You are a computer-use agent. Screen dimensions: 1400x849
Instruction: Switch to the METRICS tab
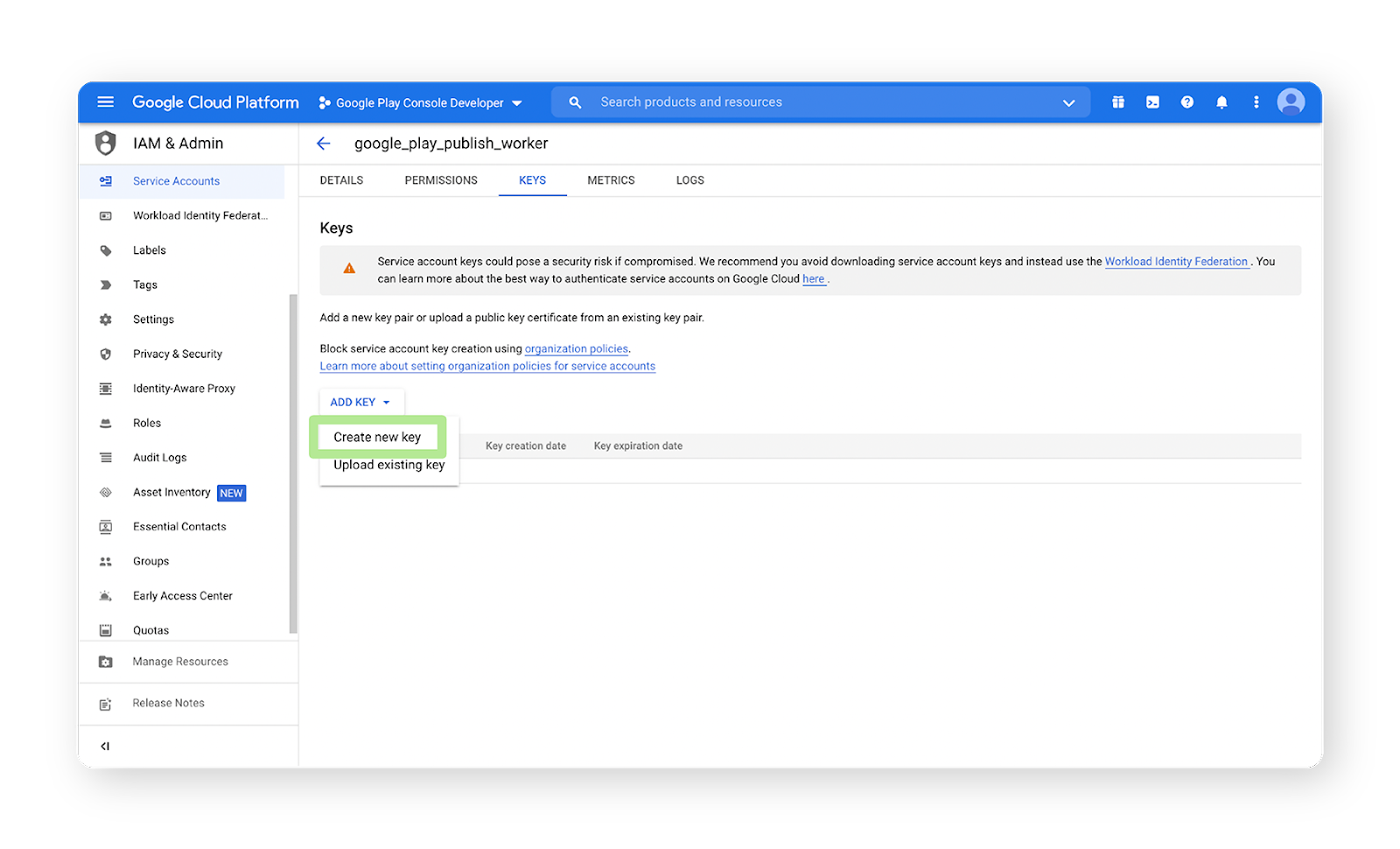pos(611,180)
